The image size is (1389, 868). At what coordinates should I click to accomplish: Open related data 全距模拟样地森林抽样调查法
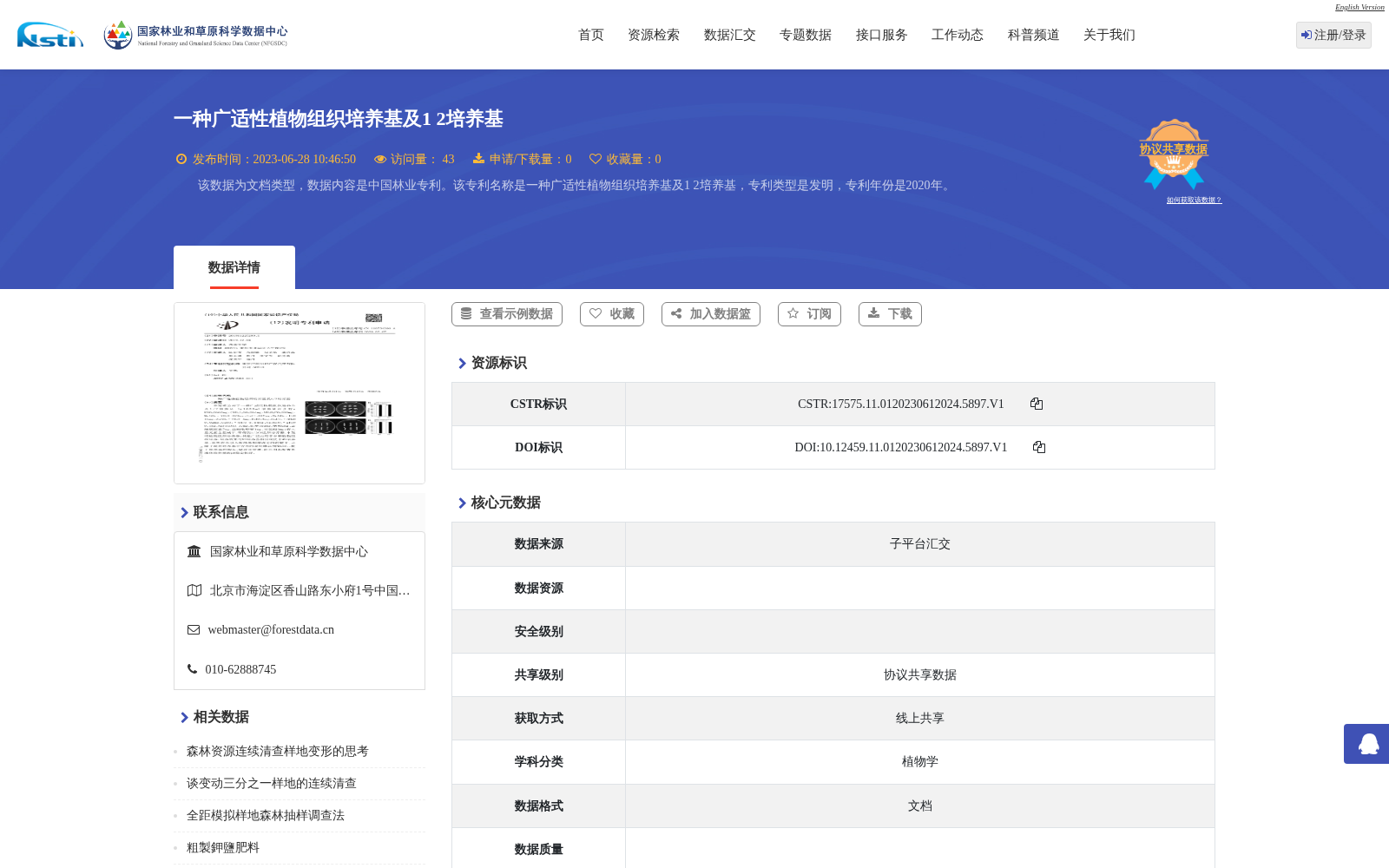point(266,816)
